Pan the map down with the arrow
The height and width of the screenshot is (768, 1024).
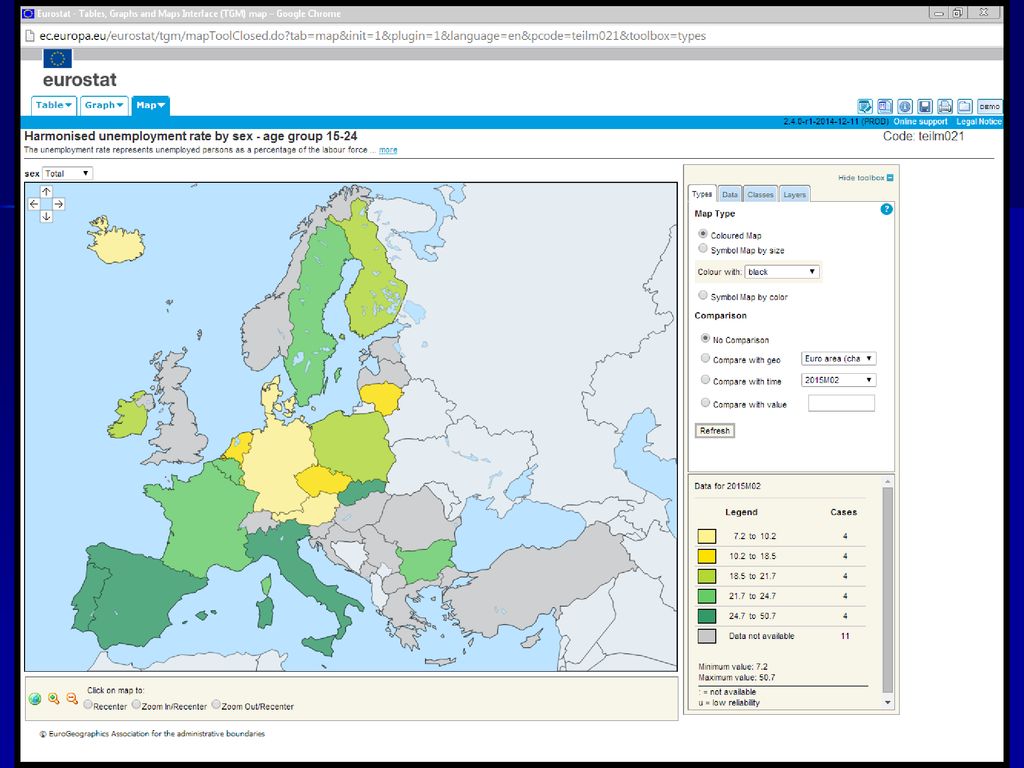point(46,216)
